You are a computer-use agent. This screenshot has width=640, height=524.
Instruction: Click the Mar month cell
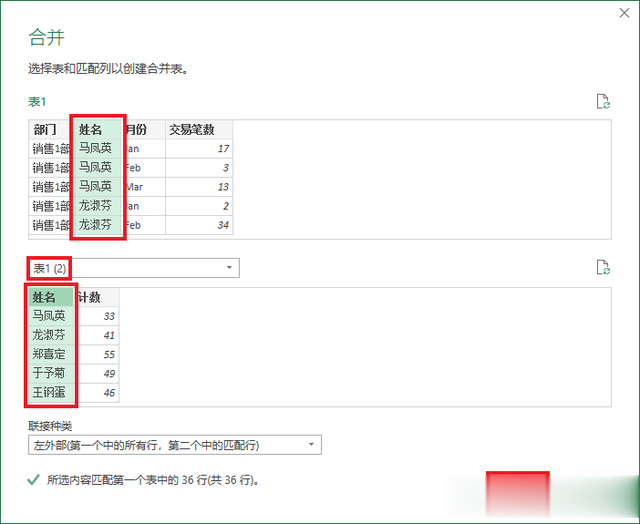click(144, 187)
